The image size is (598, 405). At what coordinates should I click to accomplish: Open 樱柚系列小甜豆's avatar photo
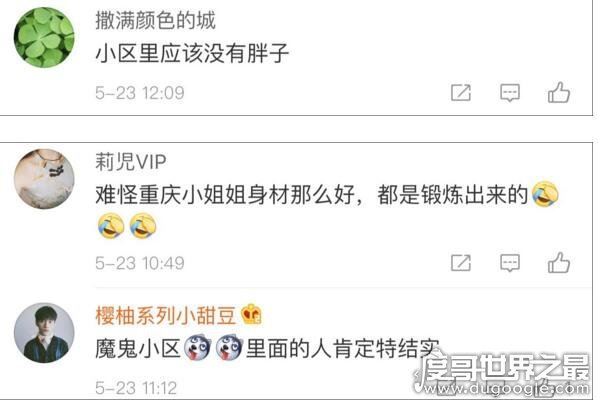click(44, 333)
